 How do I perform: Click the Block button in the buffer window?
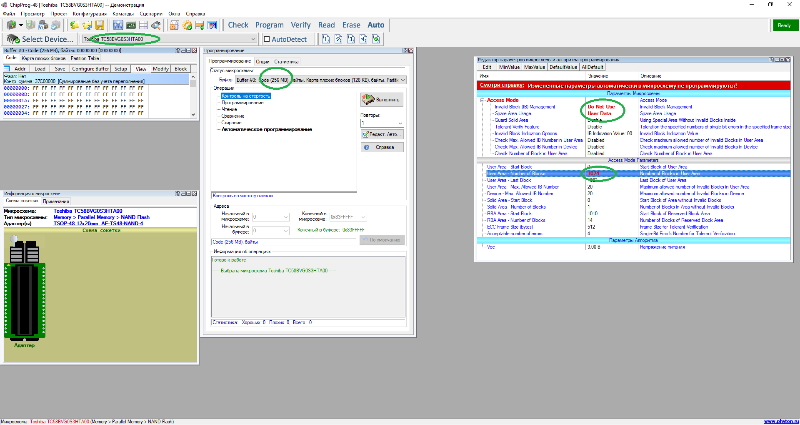tap(181, 69)
